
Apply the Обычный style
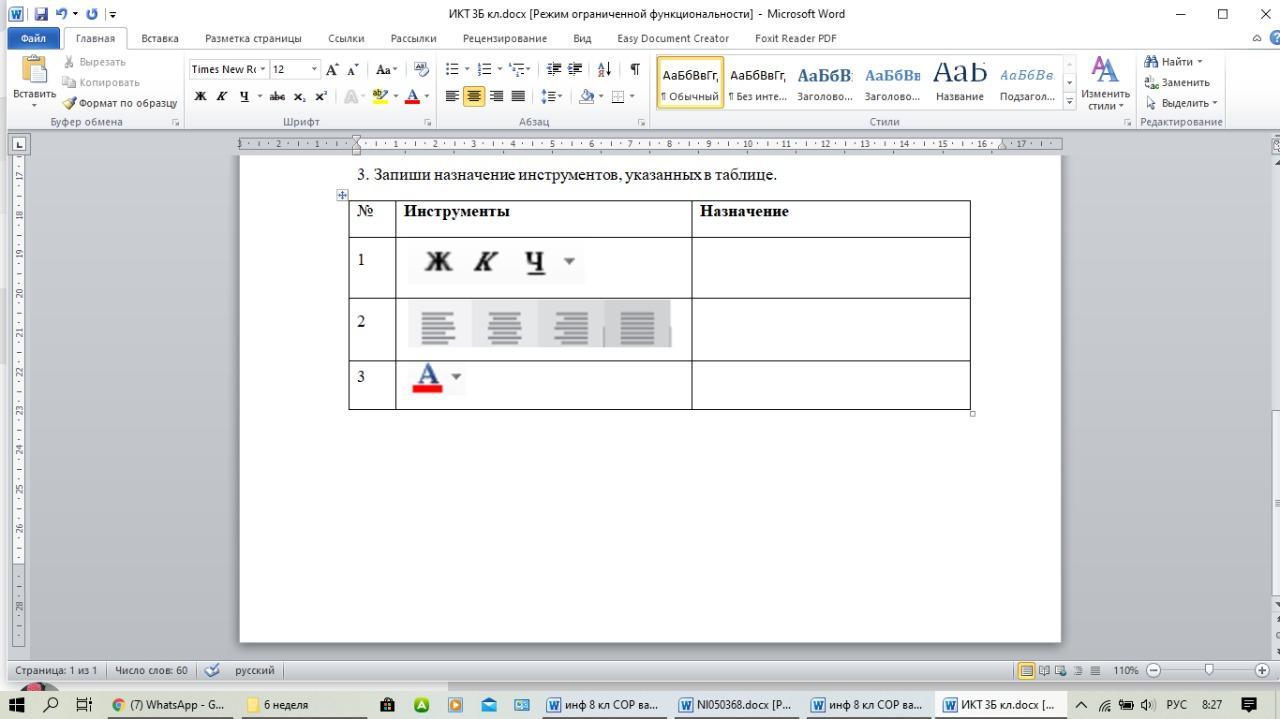(689, 82)
